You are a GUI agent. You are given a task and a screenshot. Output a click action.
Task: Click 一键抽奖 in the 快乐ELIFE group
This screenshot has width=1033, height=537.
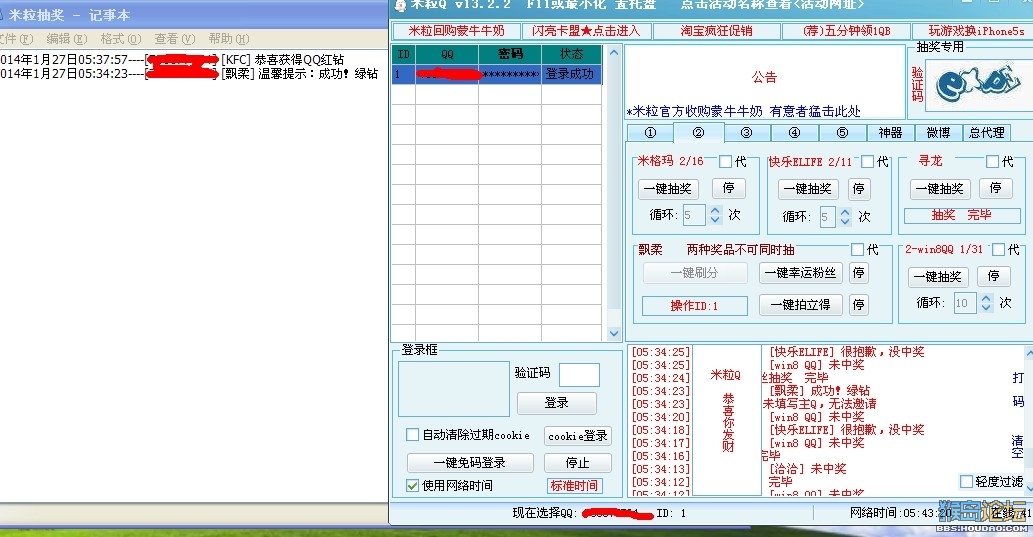(x=808, y=189)
